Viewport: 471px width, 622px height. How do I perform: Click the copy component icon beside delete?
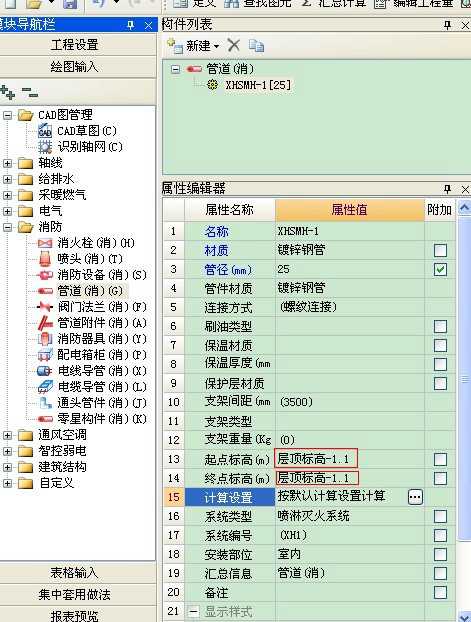(x=256, y=46)
